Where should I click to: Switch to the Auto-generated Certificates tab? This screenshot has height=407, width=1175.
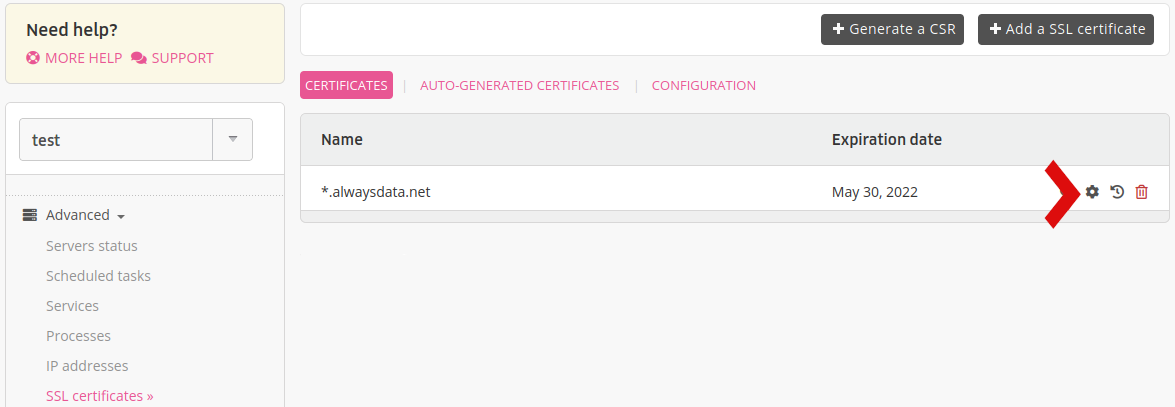[519, 86]
